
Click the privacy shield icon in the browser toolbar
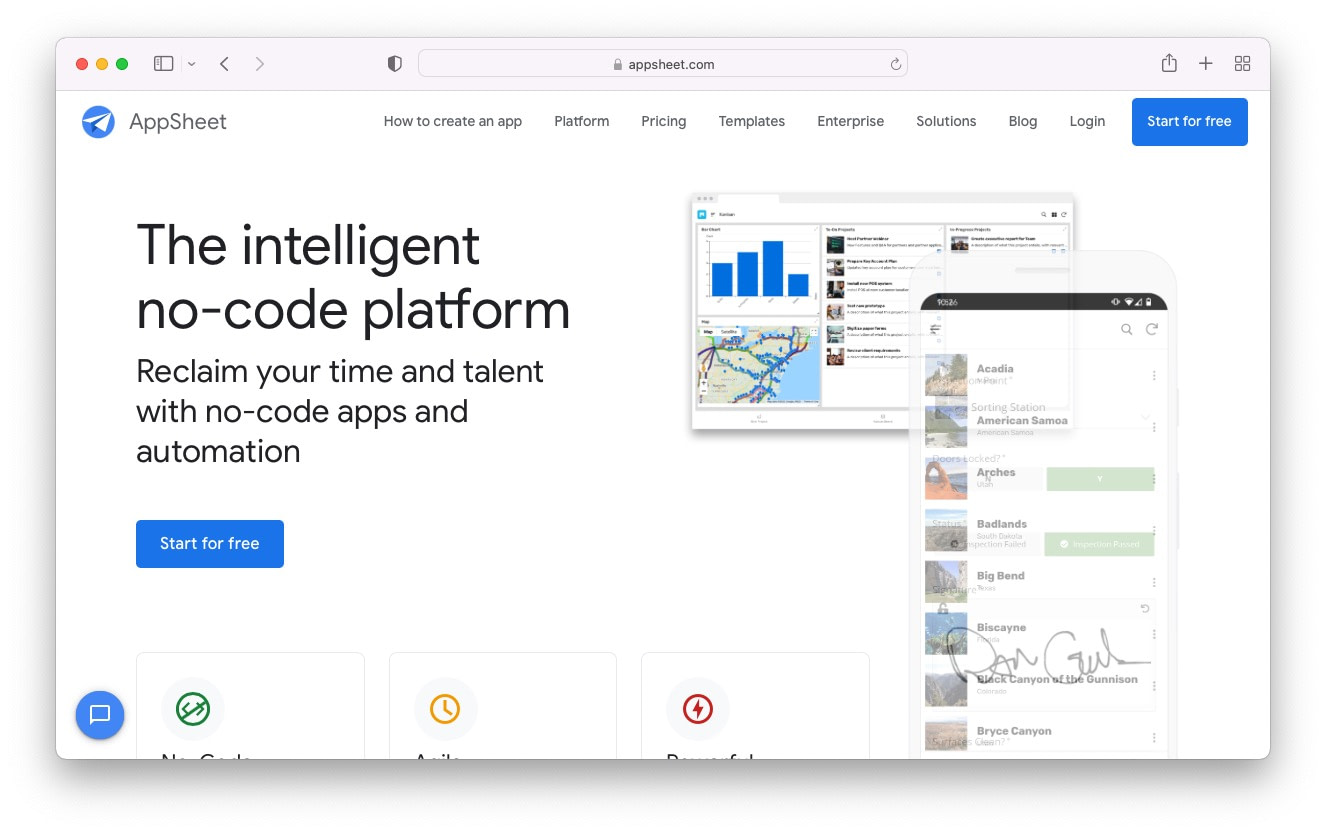(x=394, y=62)
